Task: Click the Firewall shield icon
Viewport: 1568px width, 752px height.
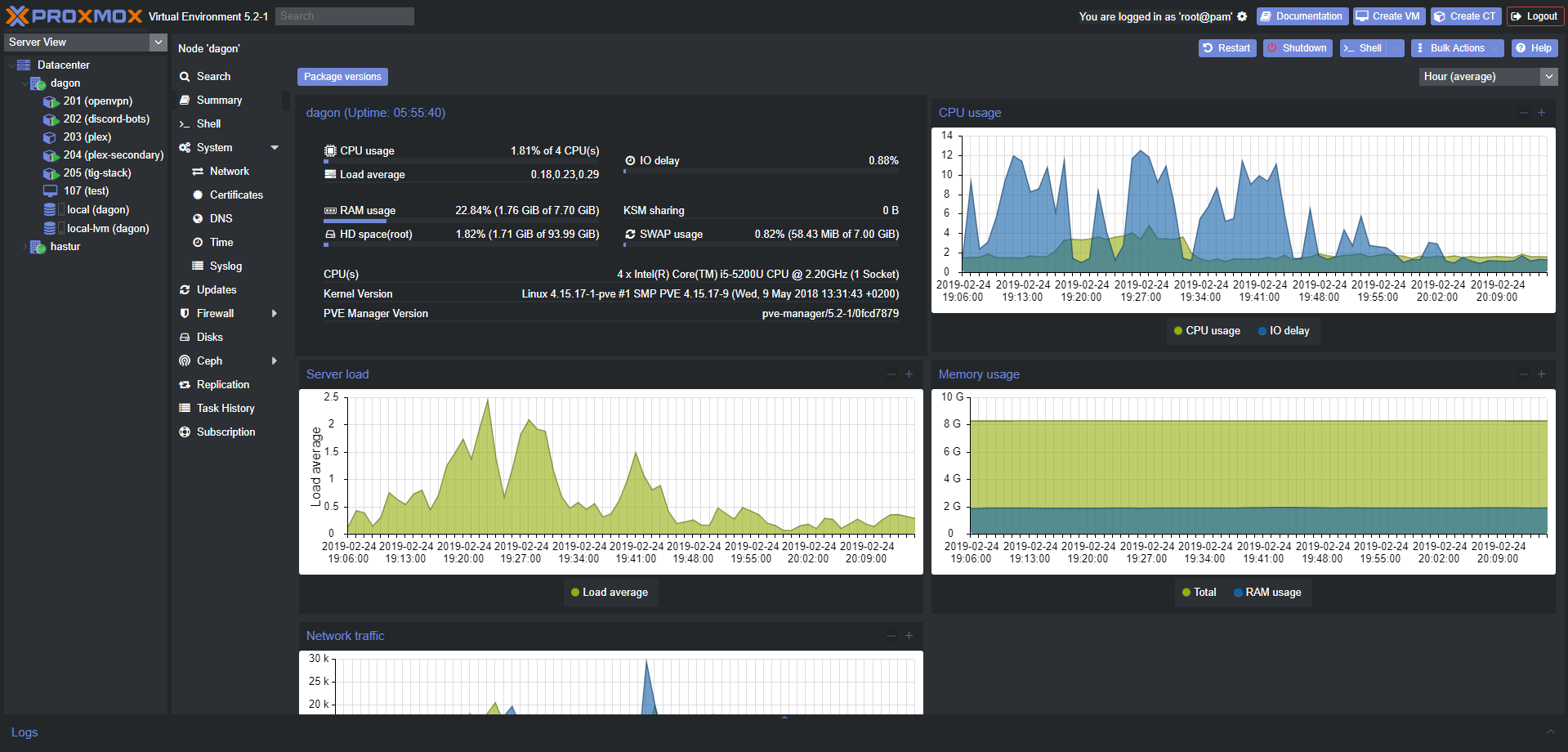Action: pos(185,314)
